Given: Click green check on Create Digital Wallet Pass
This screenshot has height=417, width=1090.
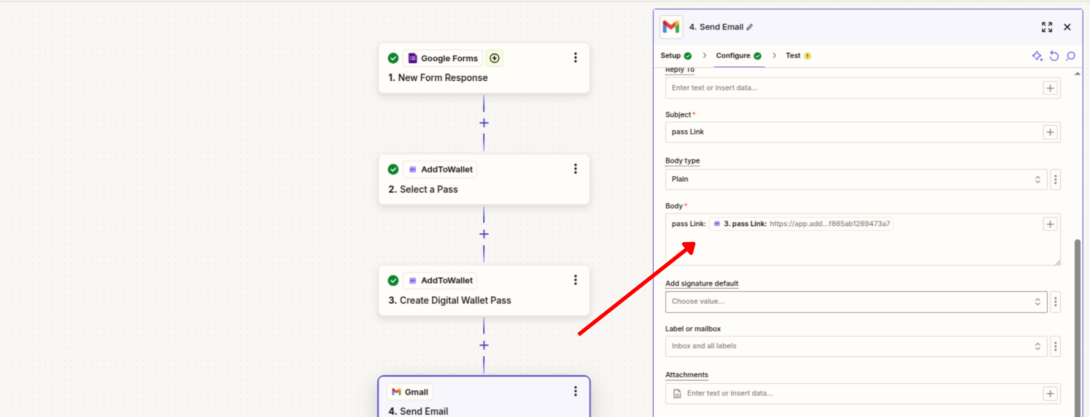Looking at the screenshot, I should pyautogui.click(x=393, y=281).
